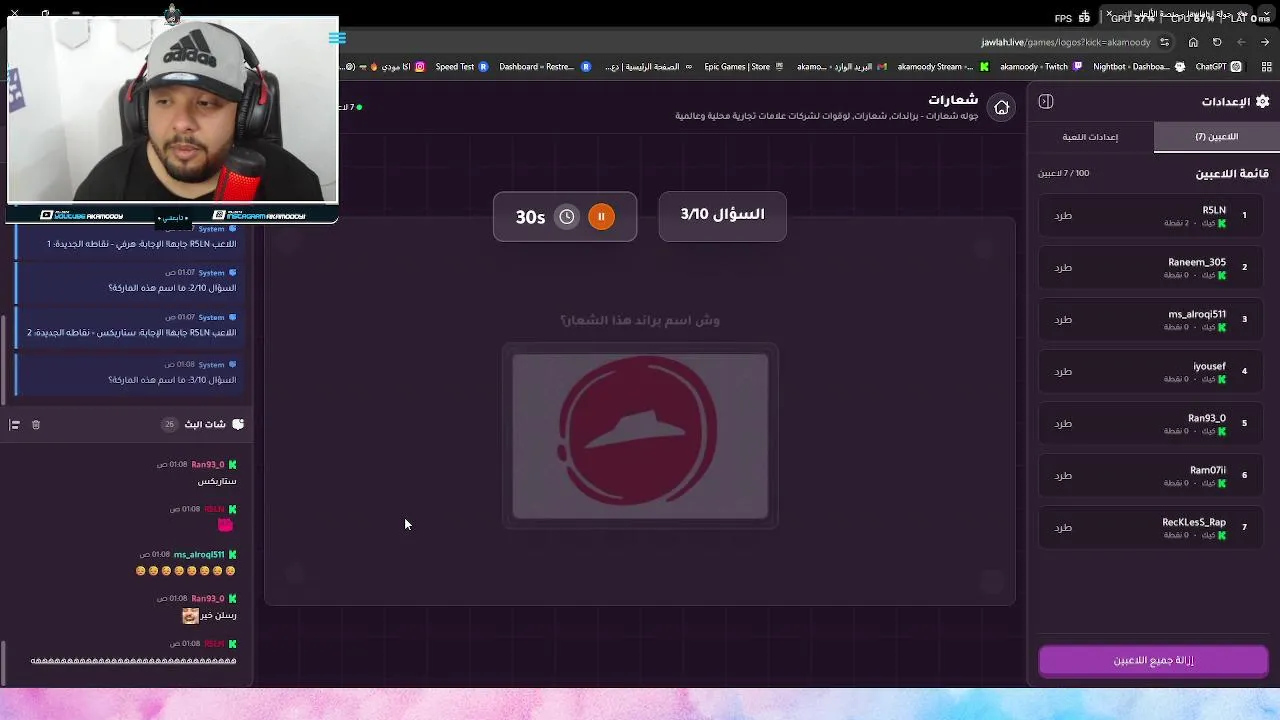The width and height of the screenshot is (1280, 720).
Task: Click the site settings icon in address bar
Action: (x=1164, y=42)
